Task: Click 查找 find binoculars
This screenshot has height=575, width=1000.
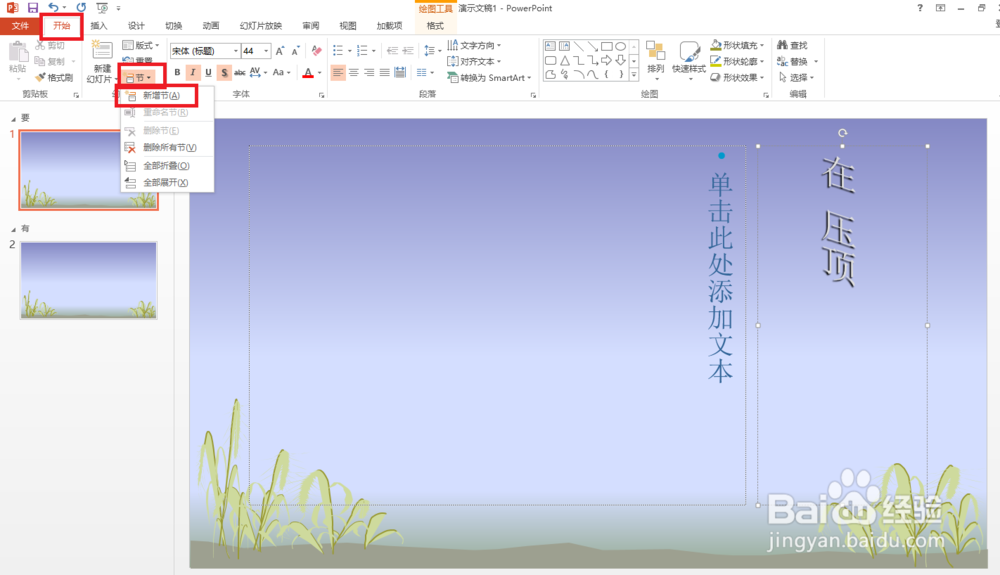Action: 792,45
